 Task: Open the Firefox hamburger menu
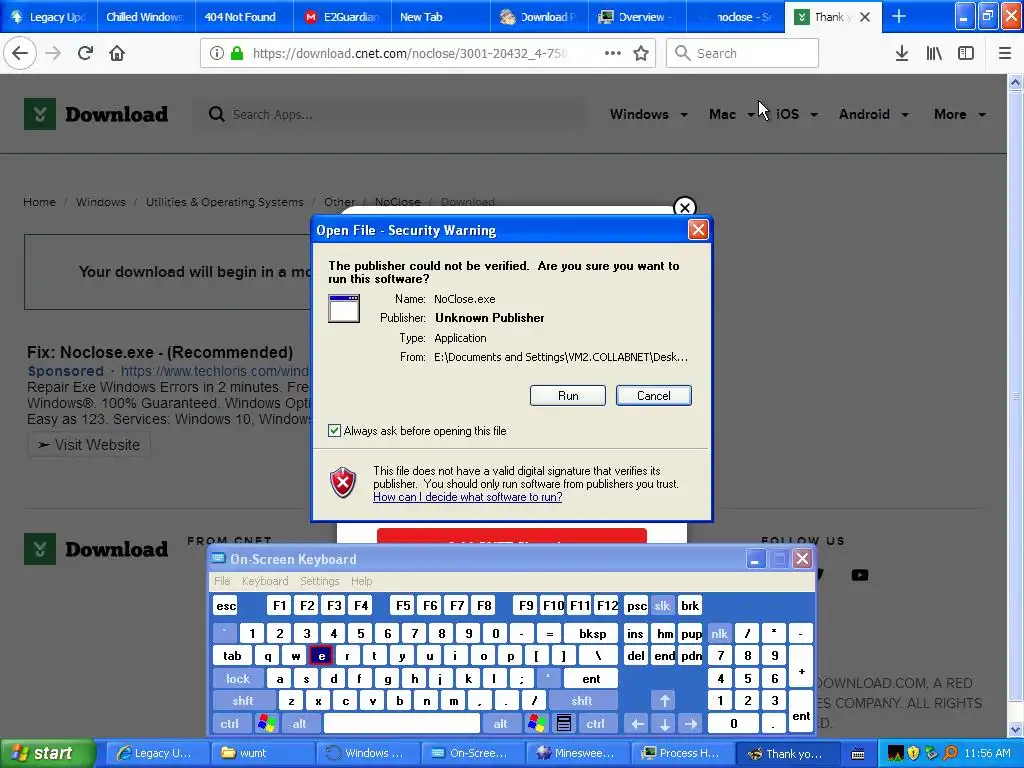click(x=1004, y=53)
